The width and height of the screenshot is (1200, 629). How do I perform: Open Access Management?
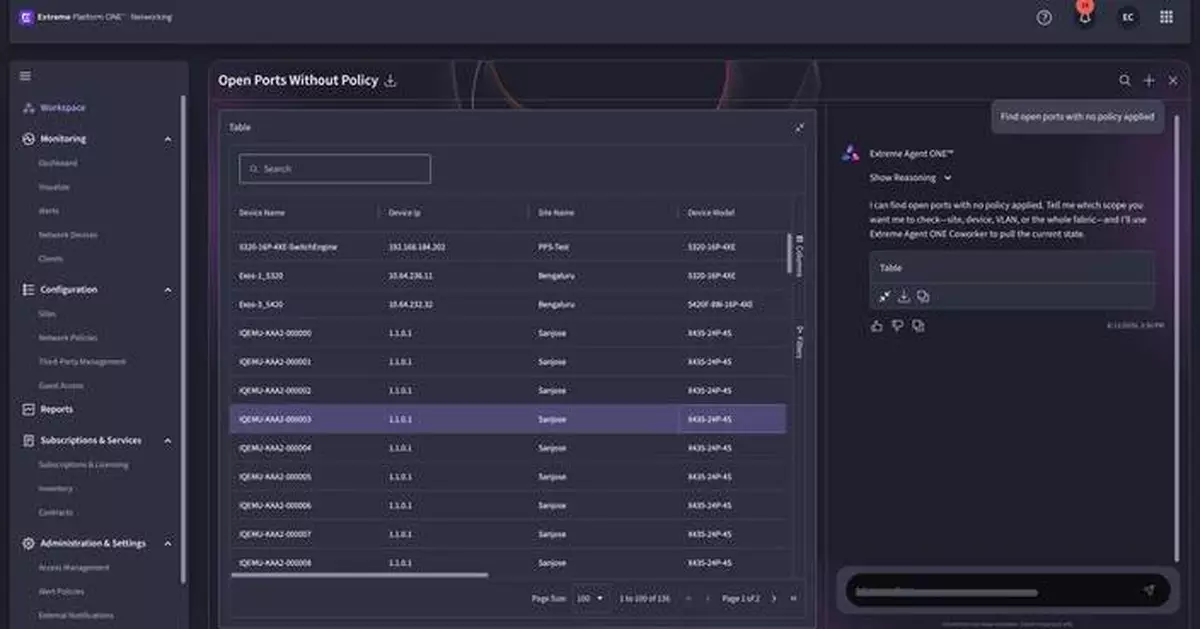click(x=74, y=568)
